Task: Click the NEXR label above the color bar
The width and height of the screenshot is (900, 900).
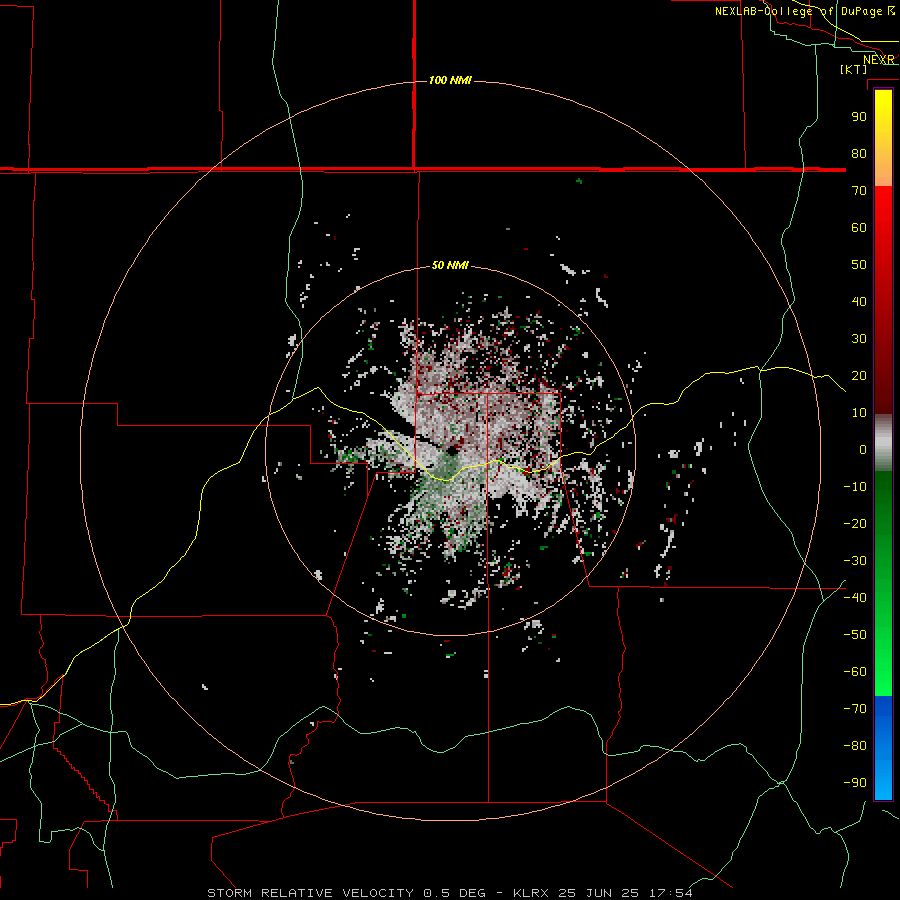Action: click(x=879, y=60)
